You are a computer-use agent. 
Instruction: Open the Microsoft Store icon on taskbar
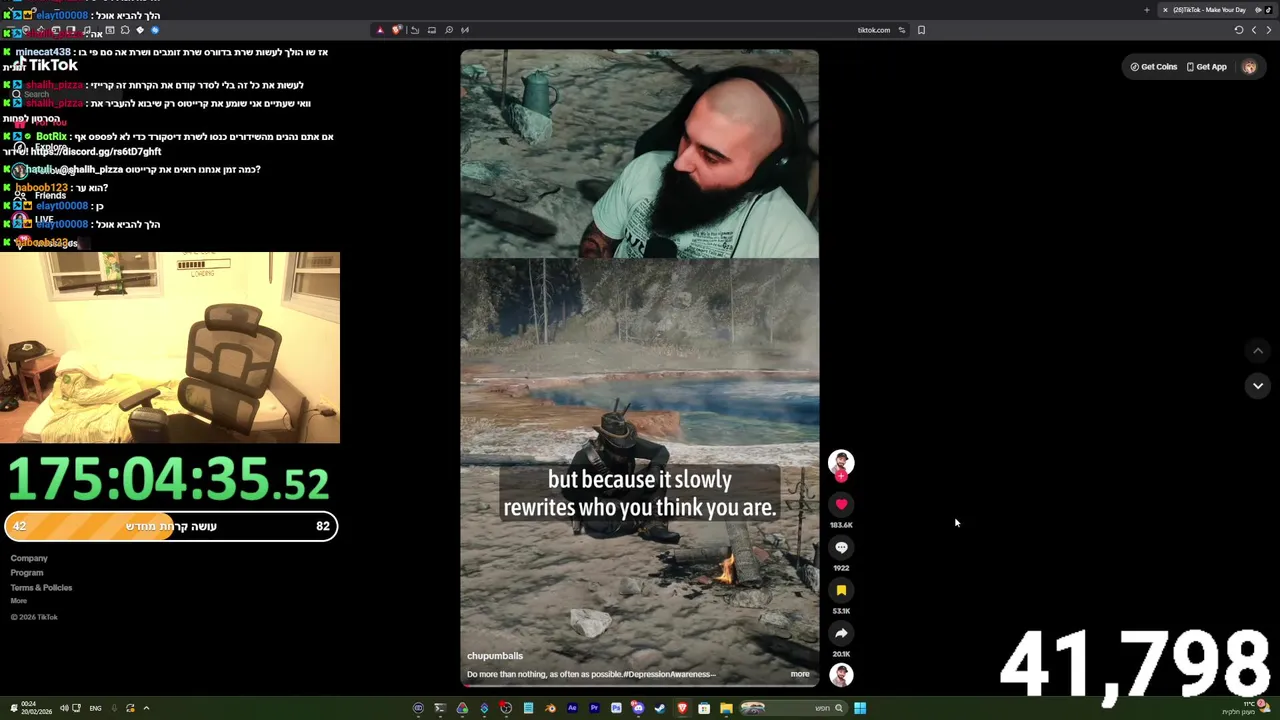coord(704,709)
